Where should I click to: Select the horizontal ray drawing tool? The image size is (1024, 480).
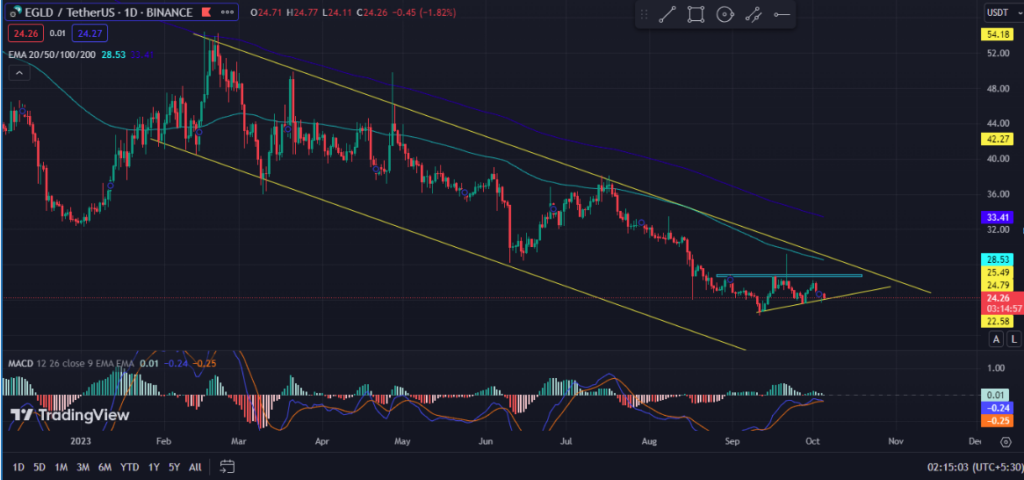coord(782,14)
